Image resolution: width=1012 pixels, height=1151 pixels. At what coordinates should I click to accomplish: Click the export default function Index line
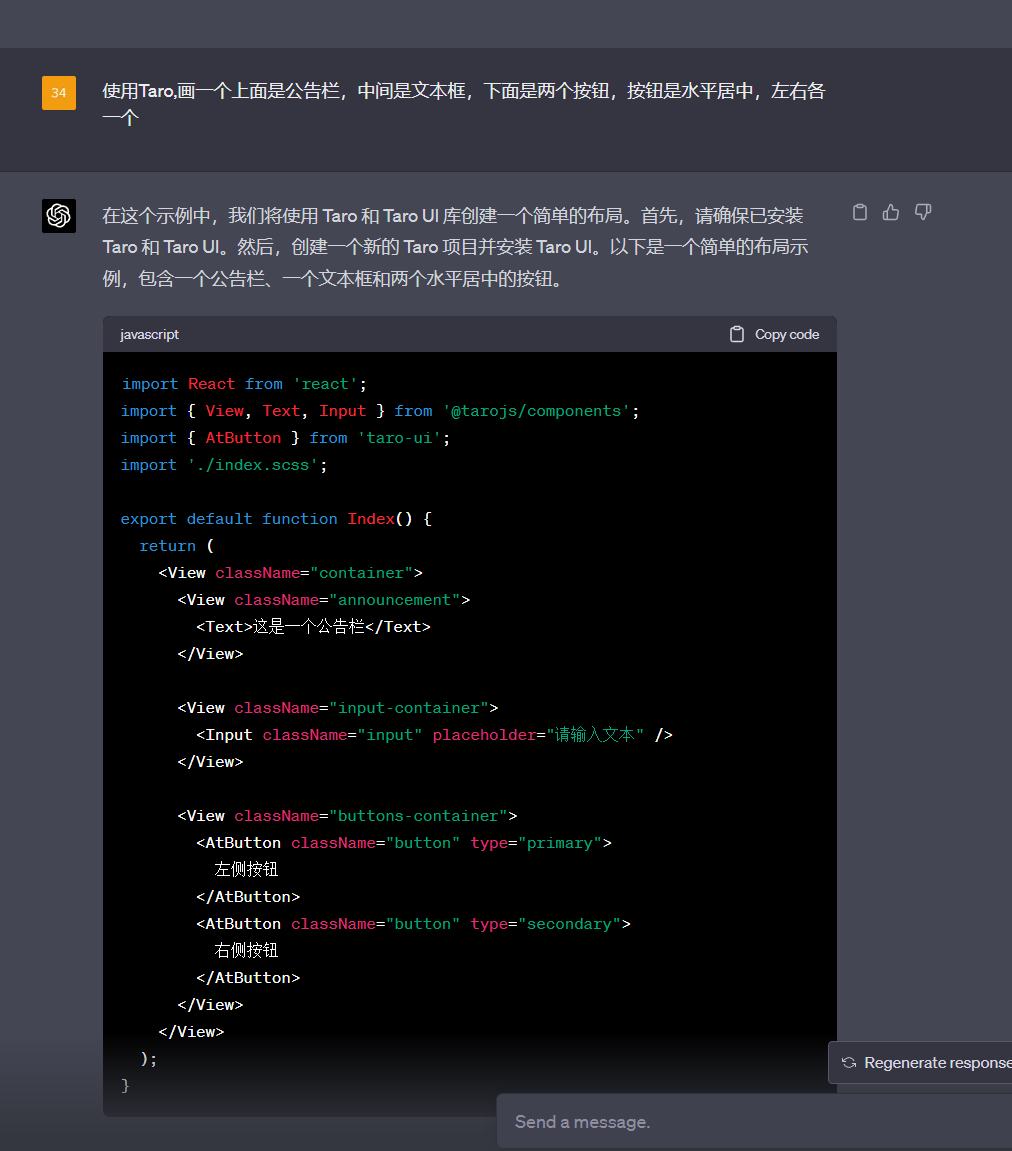[x=276, y=519]
